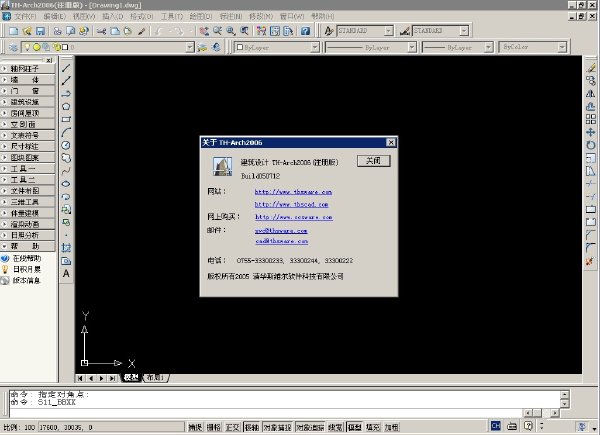Click the blue help question mark icon
The width and height of the screenshot is (600, 435).
click(305, 31)
